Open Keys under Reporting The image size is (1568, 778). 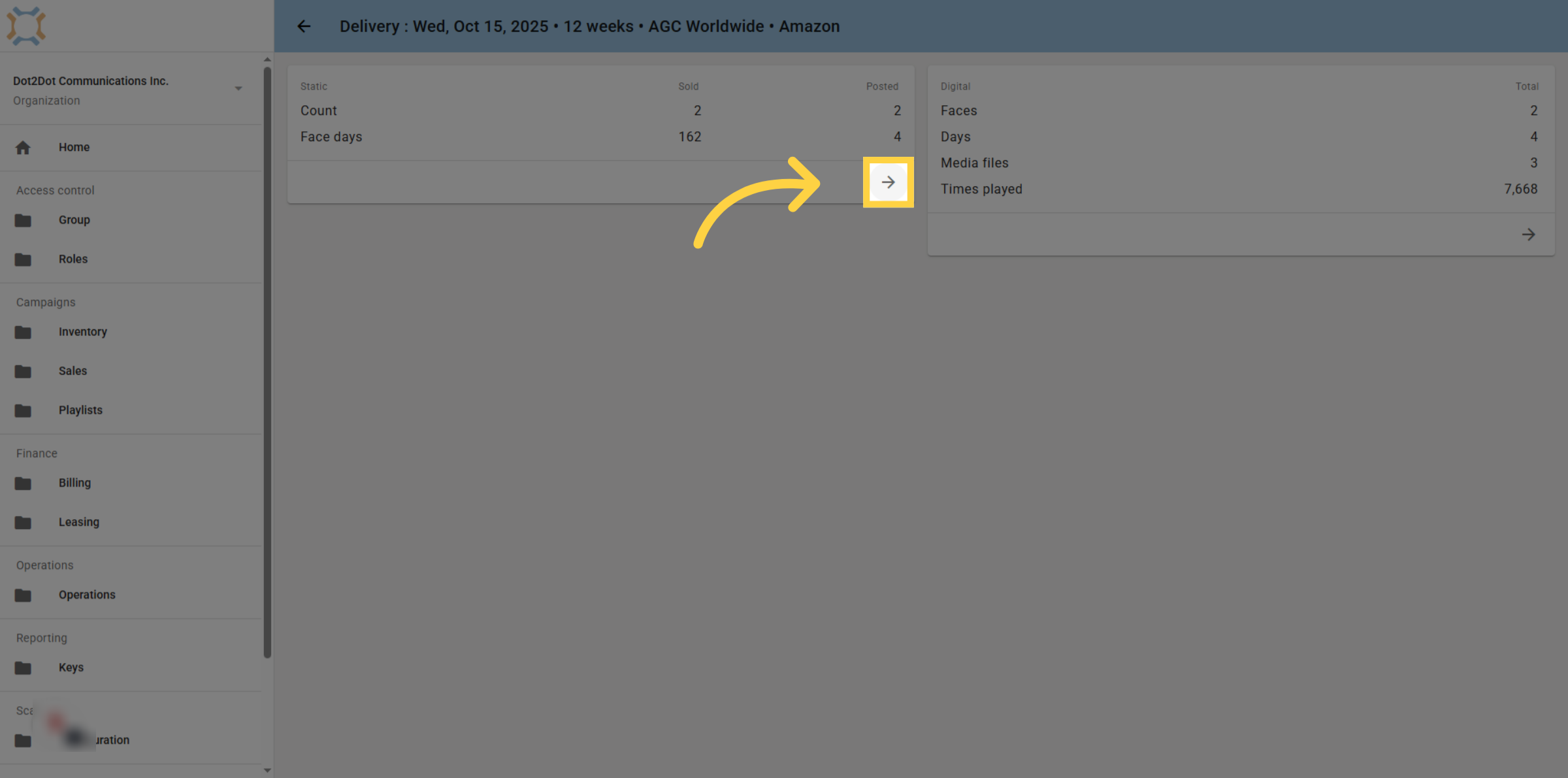click(131, 668)
